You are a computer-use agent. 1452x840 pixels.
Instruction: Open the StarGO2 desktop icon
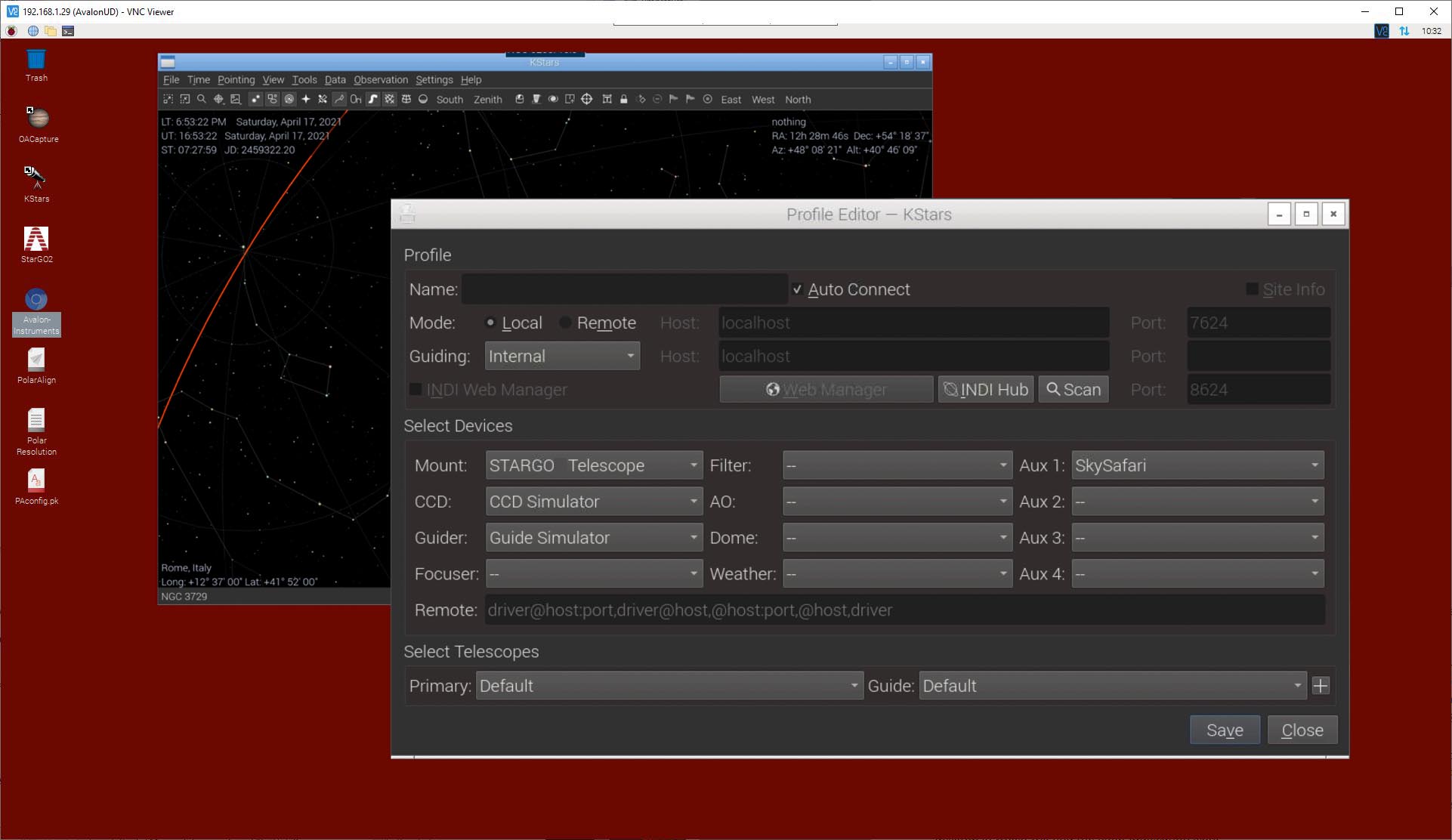[36, 245]
